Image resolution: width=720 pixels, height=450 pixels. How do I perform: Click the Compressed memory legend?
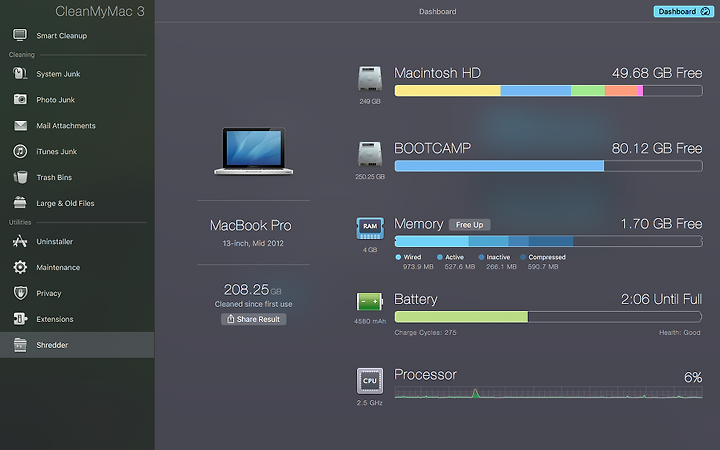543,262
